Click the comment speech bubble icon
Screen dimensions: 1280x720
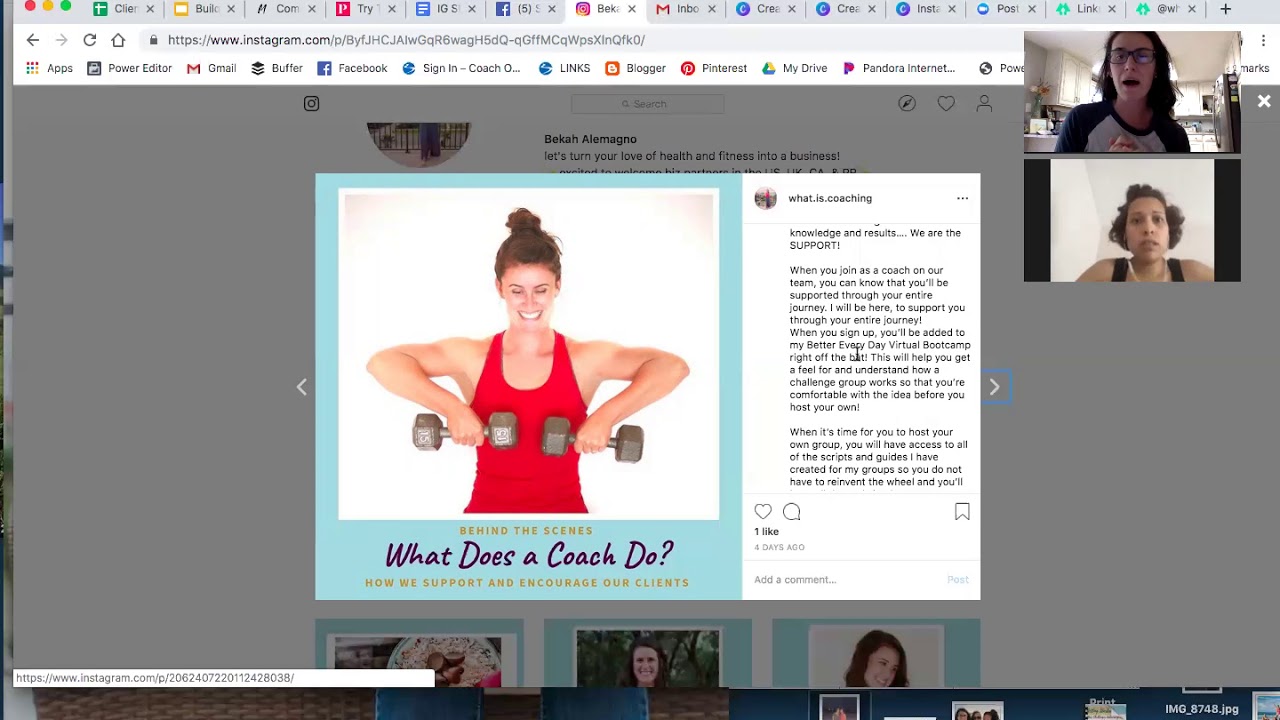(x=791, y=512)
